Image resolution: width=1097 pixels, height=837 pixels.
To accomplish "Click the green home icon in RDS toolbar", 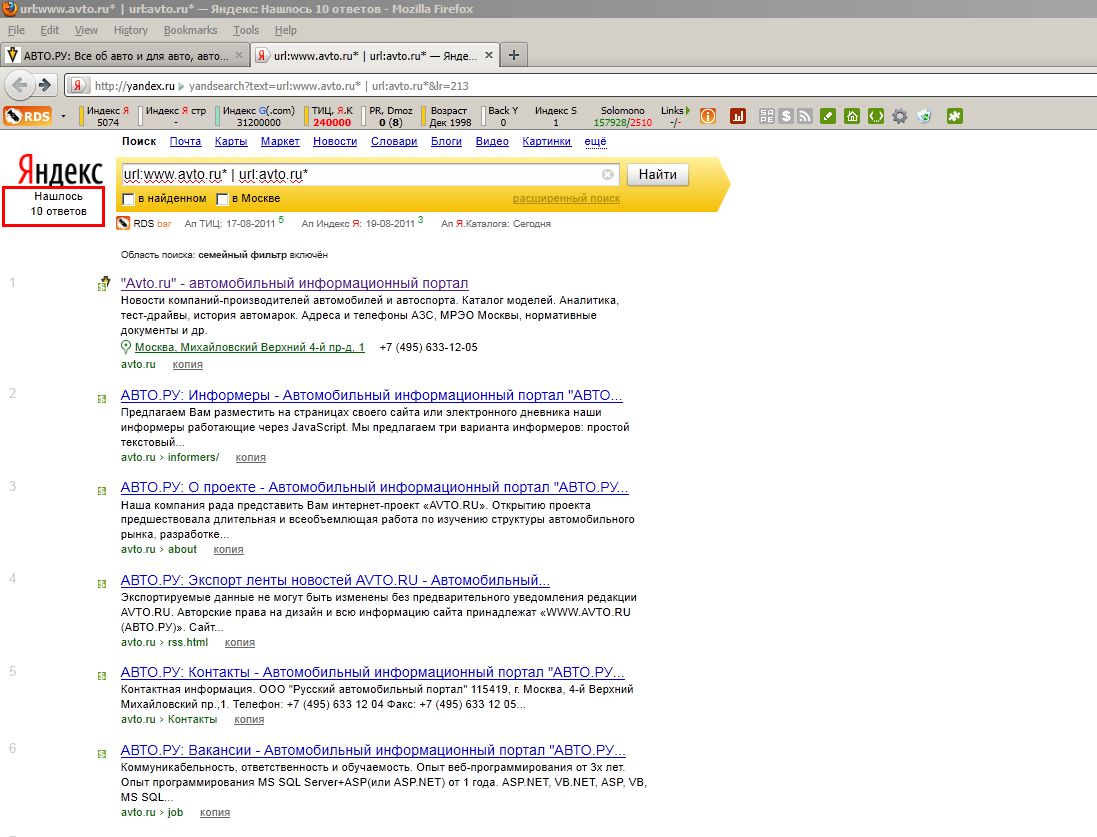I will coord(852,116).
